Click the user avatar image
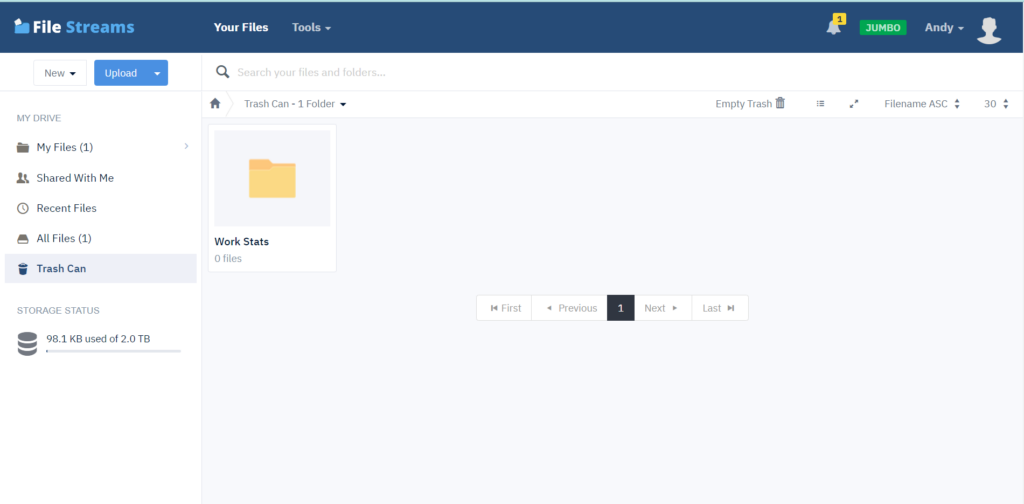This screenshot has width=1024, height=504. click(x=988, y=29)
